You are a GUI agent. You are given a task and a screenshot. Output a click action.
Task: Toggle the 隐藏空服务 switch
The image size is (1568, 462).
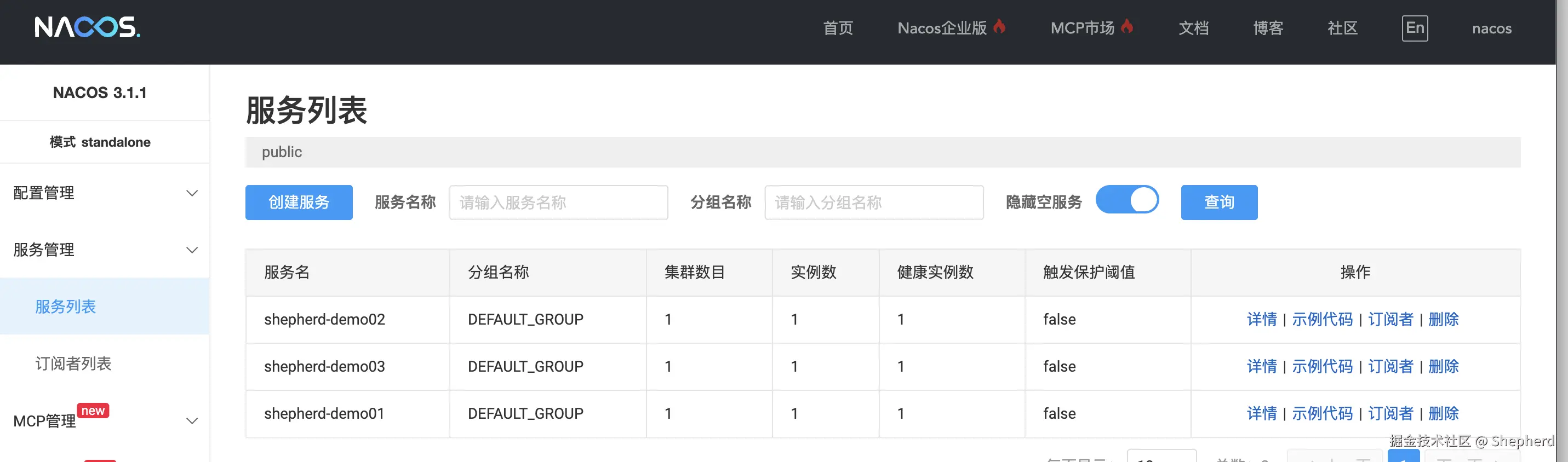(1128, 200)
